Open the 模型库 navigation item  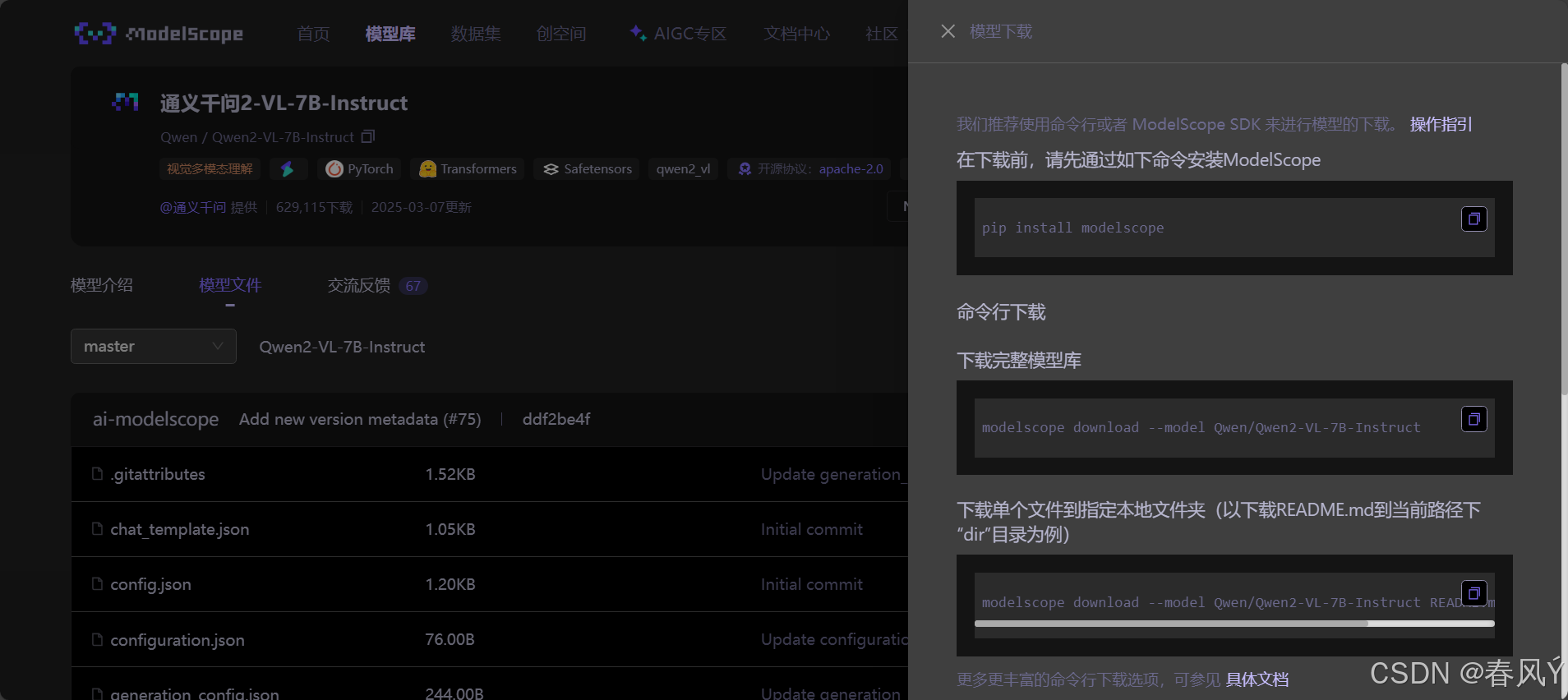pos(390,34)
